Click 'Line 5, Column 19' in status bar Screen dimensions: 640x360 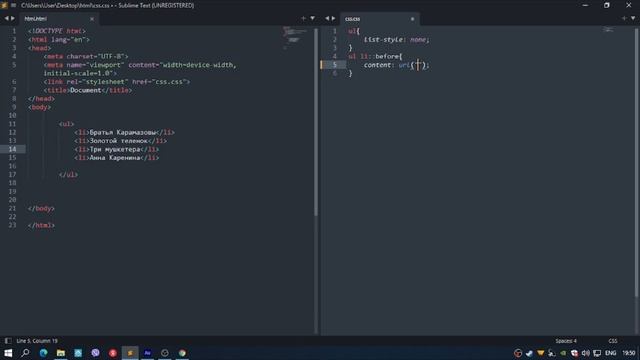tap(37, 341)
